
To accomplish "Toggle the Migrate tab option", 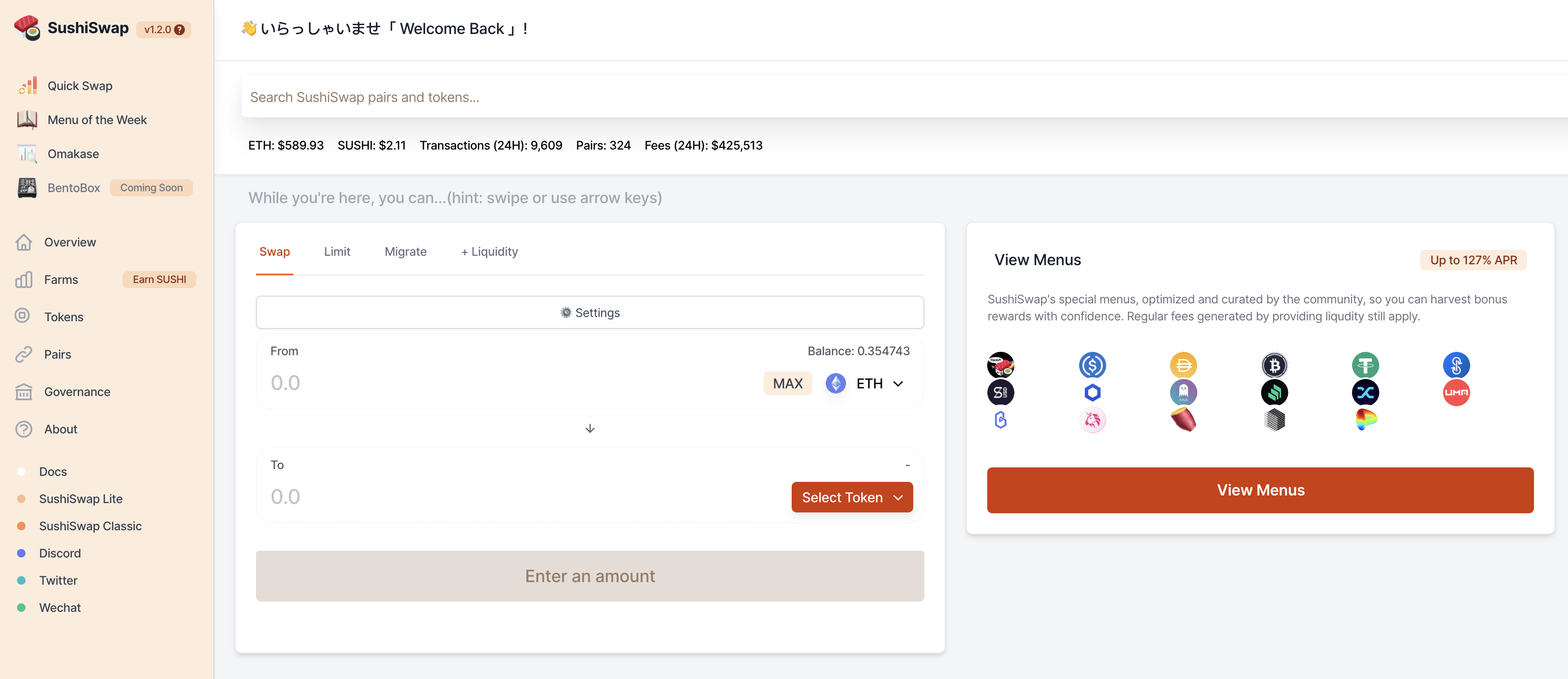I will click(405, 251).
